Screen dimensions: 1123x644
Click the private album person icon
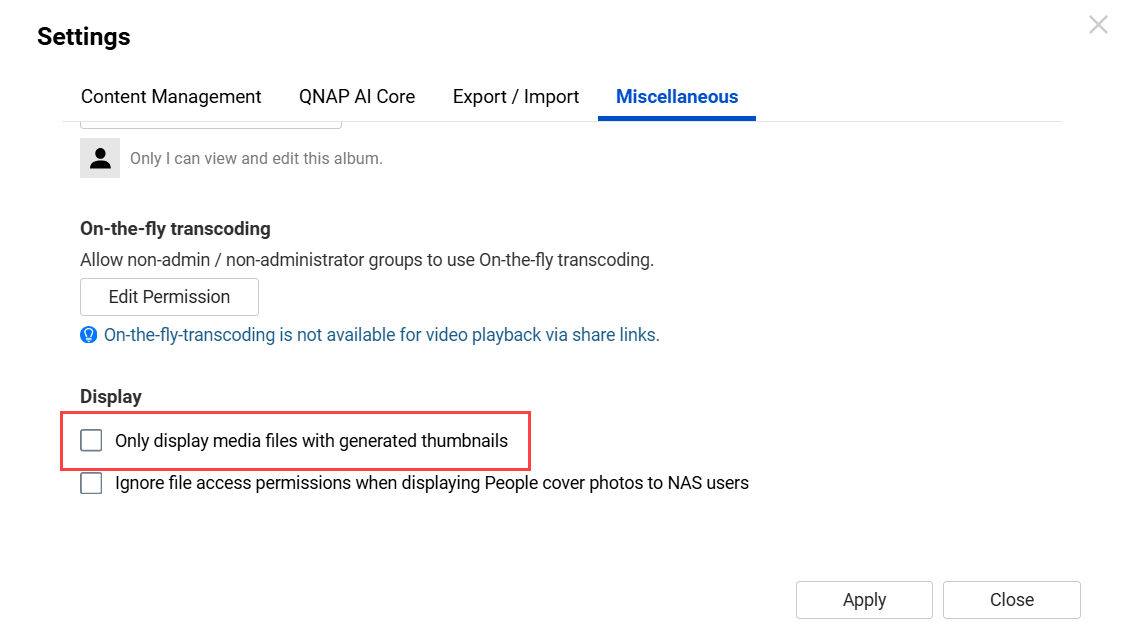100,158
